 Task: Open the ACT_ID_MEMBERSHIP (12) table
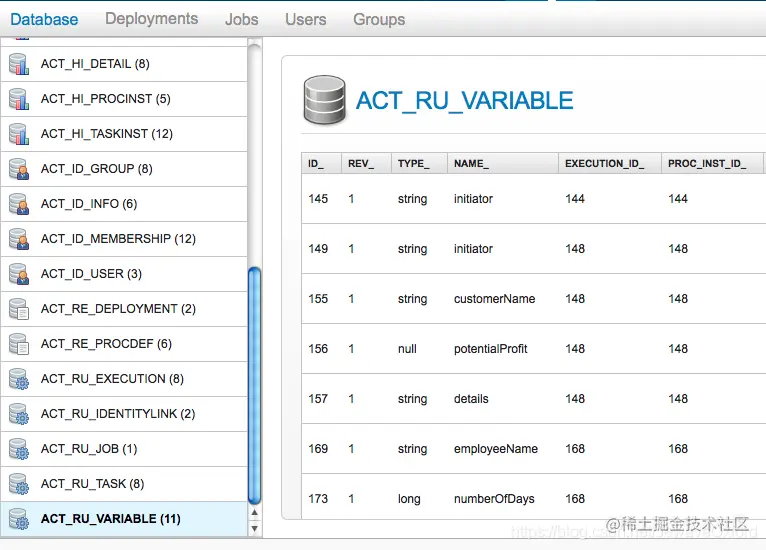tap(124, 239)
